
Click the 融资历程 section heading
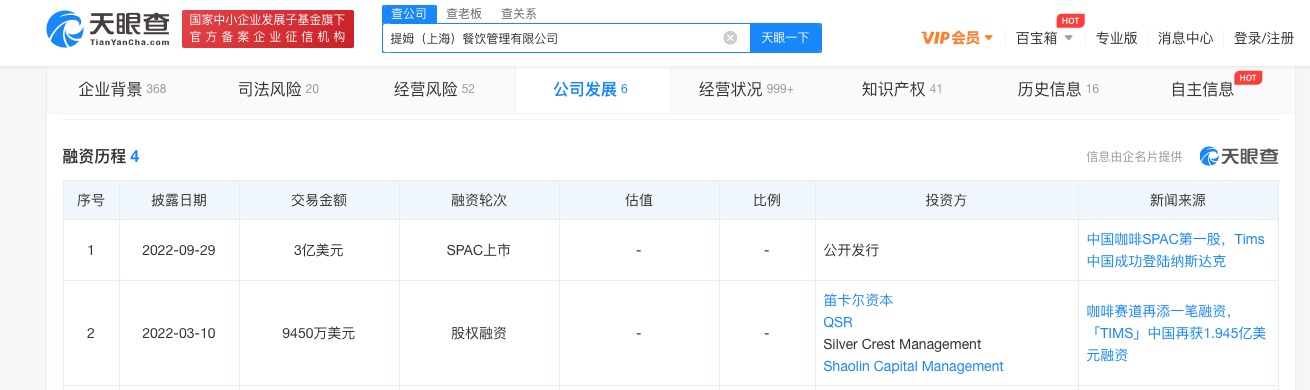tap(101, 156)
